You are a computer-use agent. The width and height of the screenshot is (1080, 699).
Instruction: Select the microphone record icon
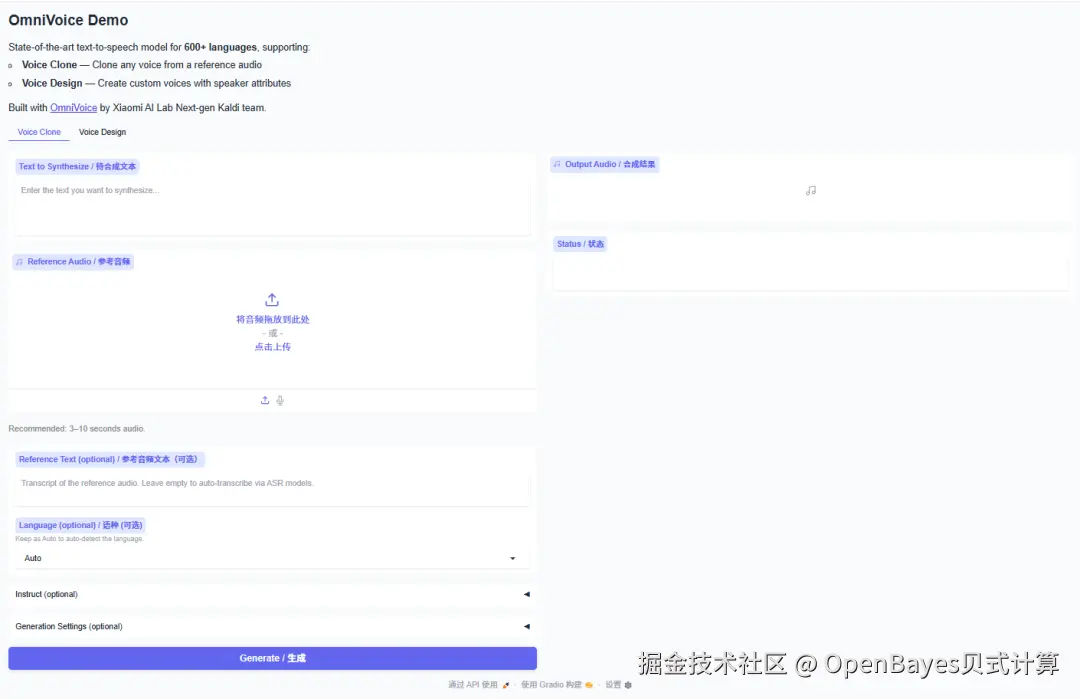point(280,400)
